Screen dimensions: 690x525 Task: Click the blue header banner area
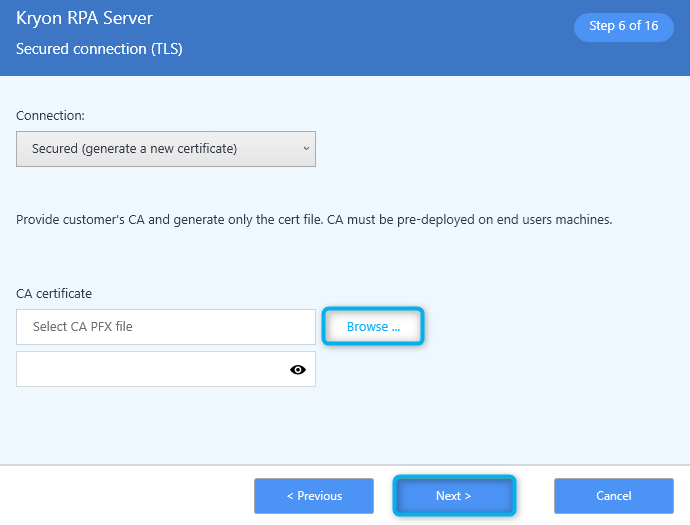345,38
